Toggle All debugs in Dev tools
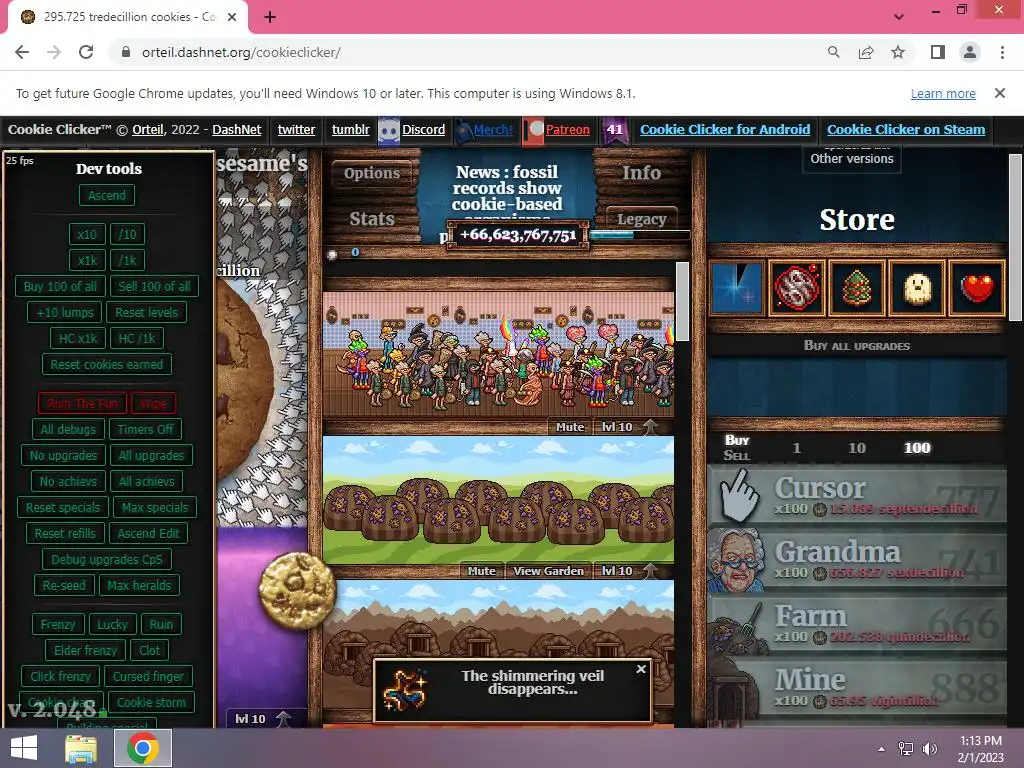This screenshot has height=768, width=1024. coord(68,429)
